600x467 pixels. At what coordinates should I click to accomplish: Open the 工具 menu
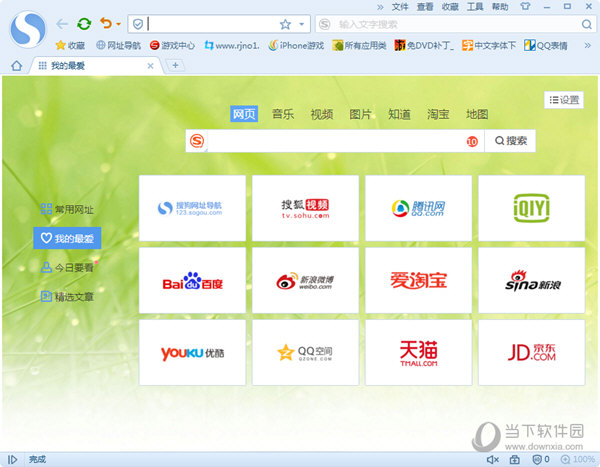coord(475,6)
